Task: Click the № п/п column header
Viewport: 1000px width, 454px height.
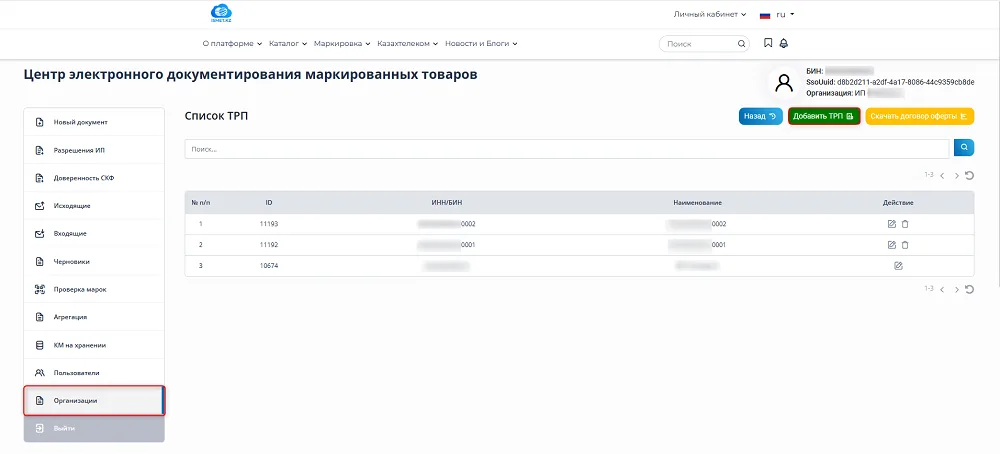Action: [x=200, y=203]
